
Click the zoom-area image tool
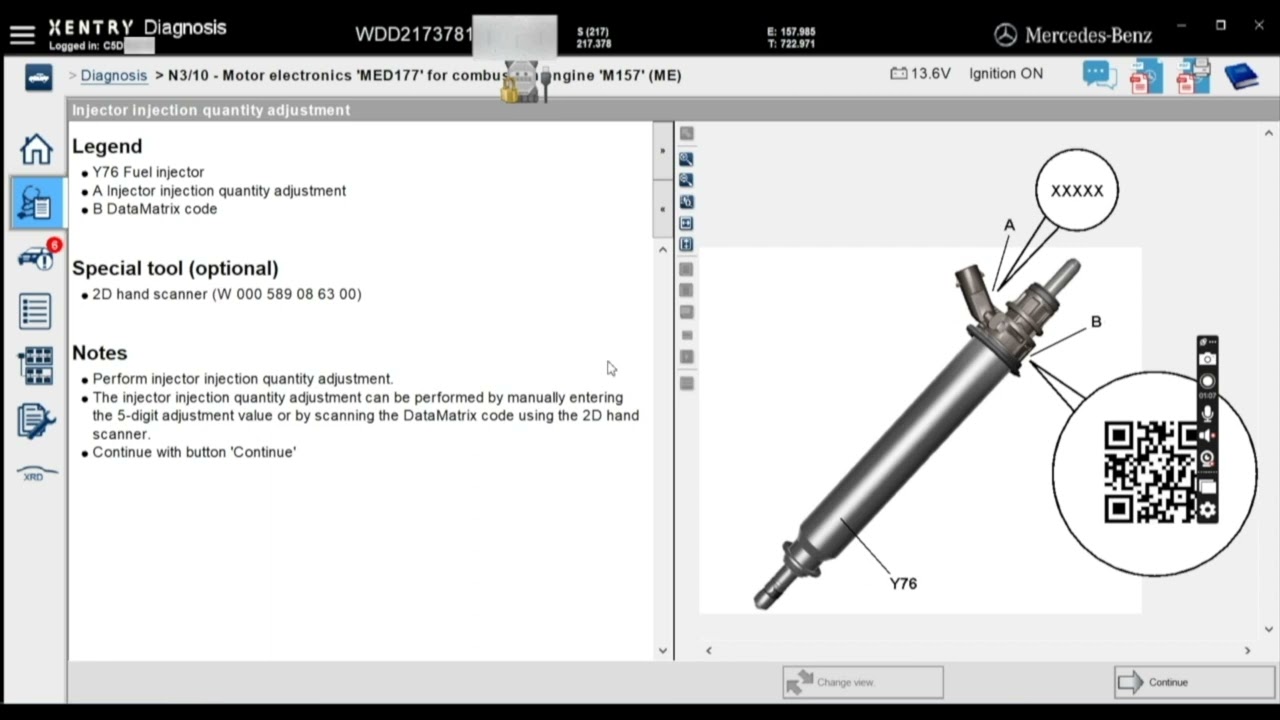(686, 202)
